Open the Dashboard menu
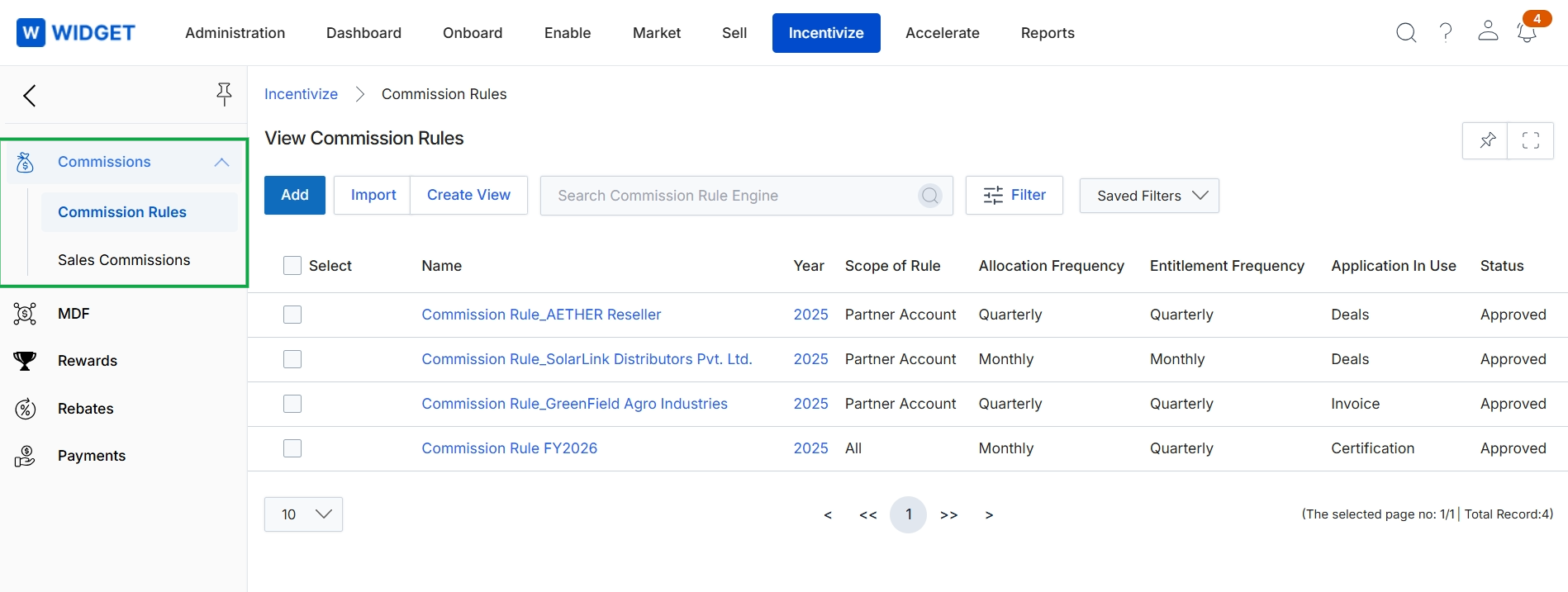The width and height of the screenshot is (1568, 592). click(363, 33)
